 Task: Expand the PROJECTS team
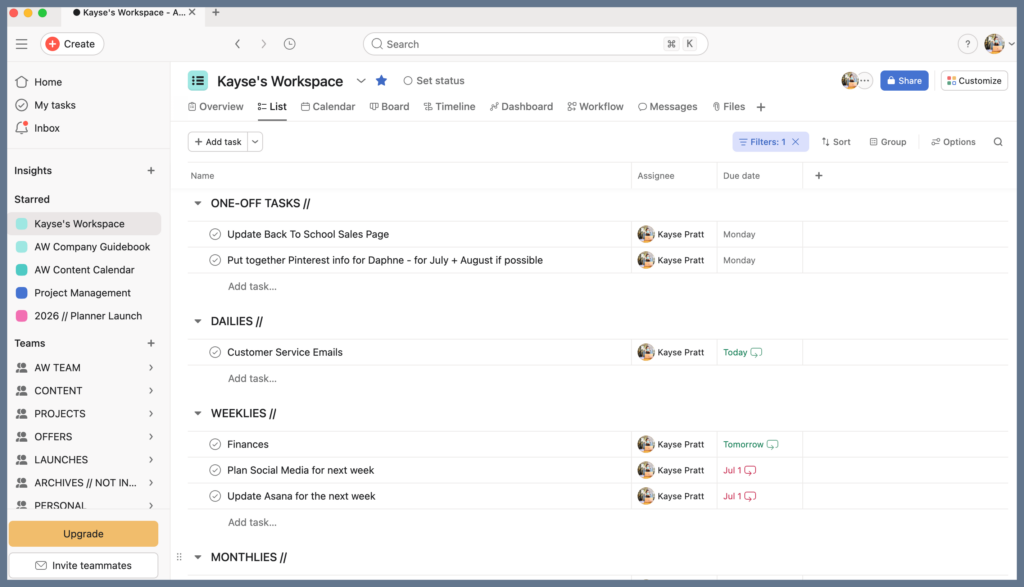[x=151, y=413]
